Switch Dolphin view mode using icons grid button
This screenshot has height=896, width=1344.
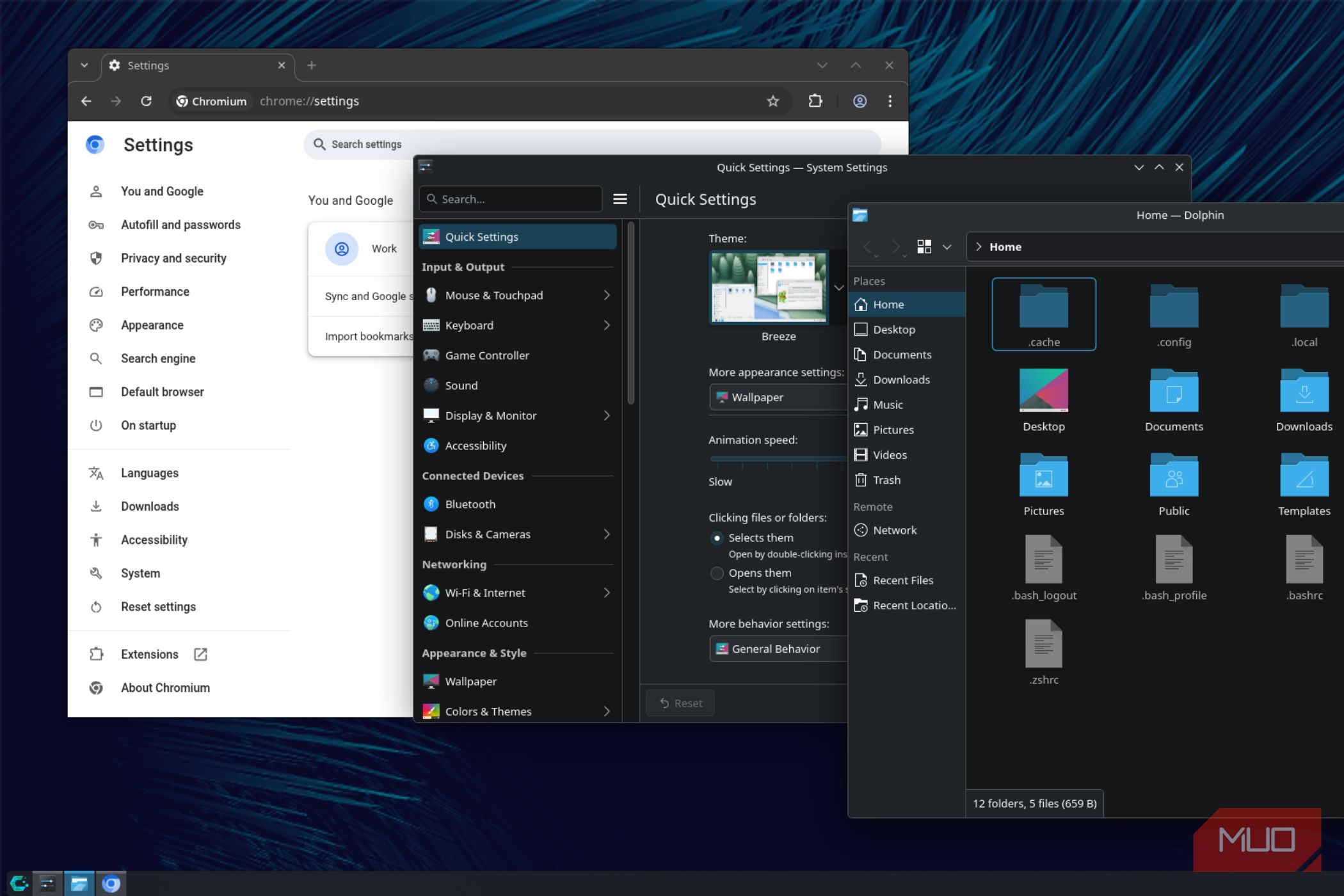[x=924, y=247]
